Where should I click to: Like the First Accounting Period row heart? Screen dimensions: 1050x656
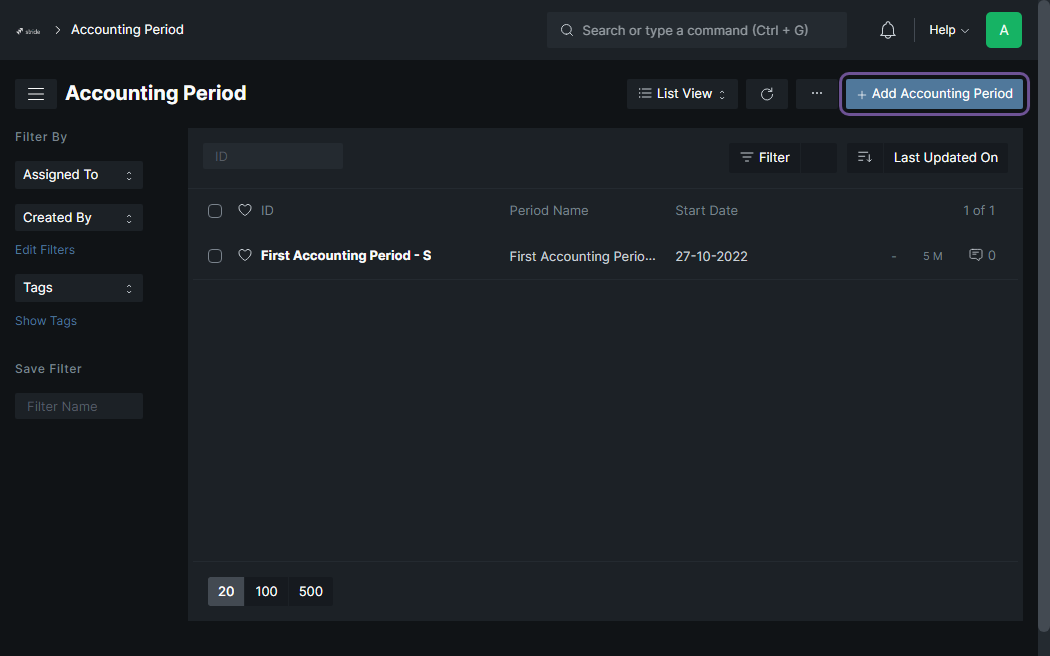click(x=245, y=255)
